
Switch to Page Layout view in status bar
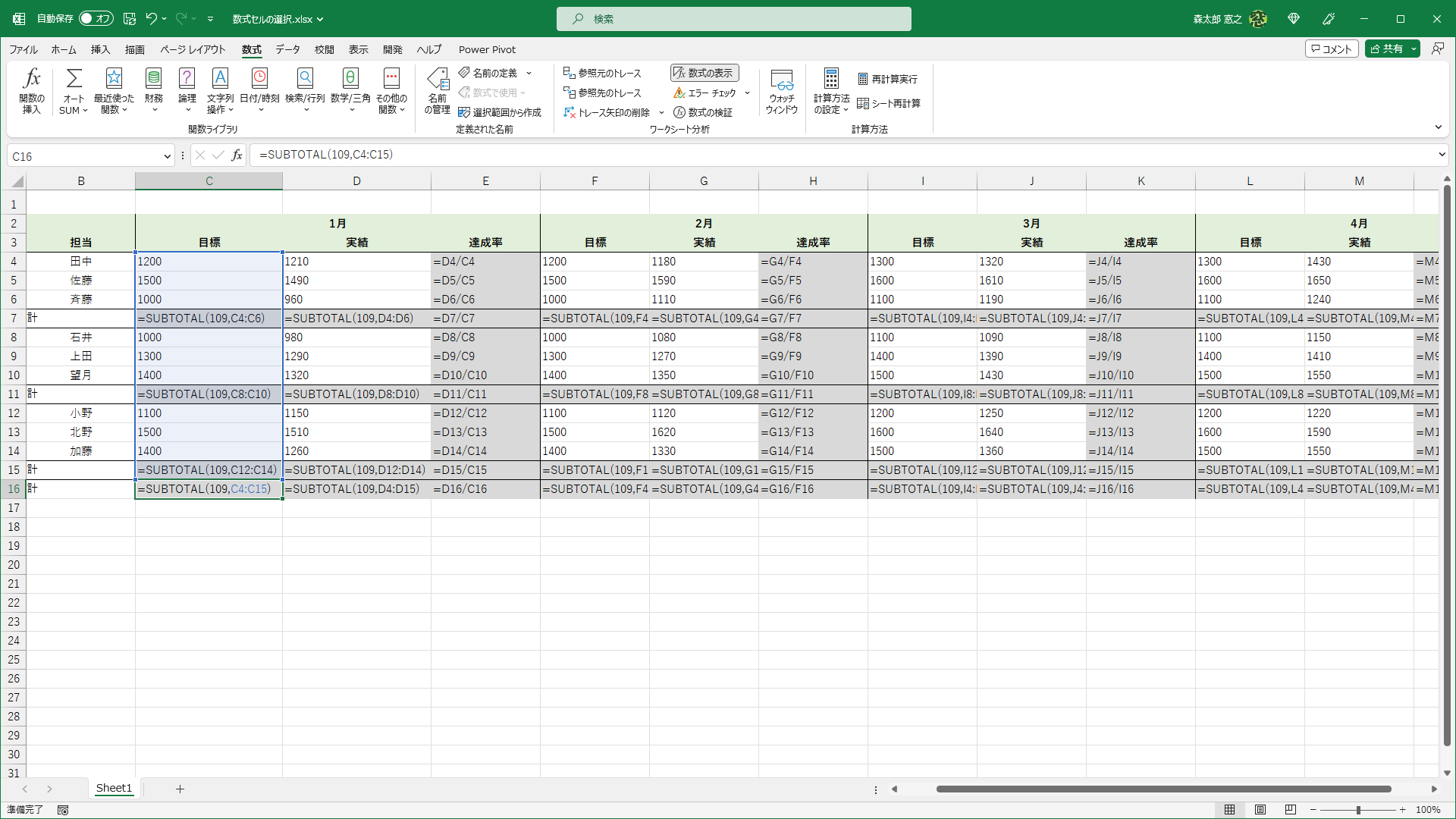tap(1260, 810)
